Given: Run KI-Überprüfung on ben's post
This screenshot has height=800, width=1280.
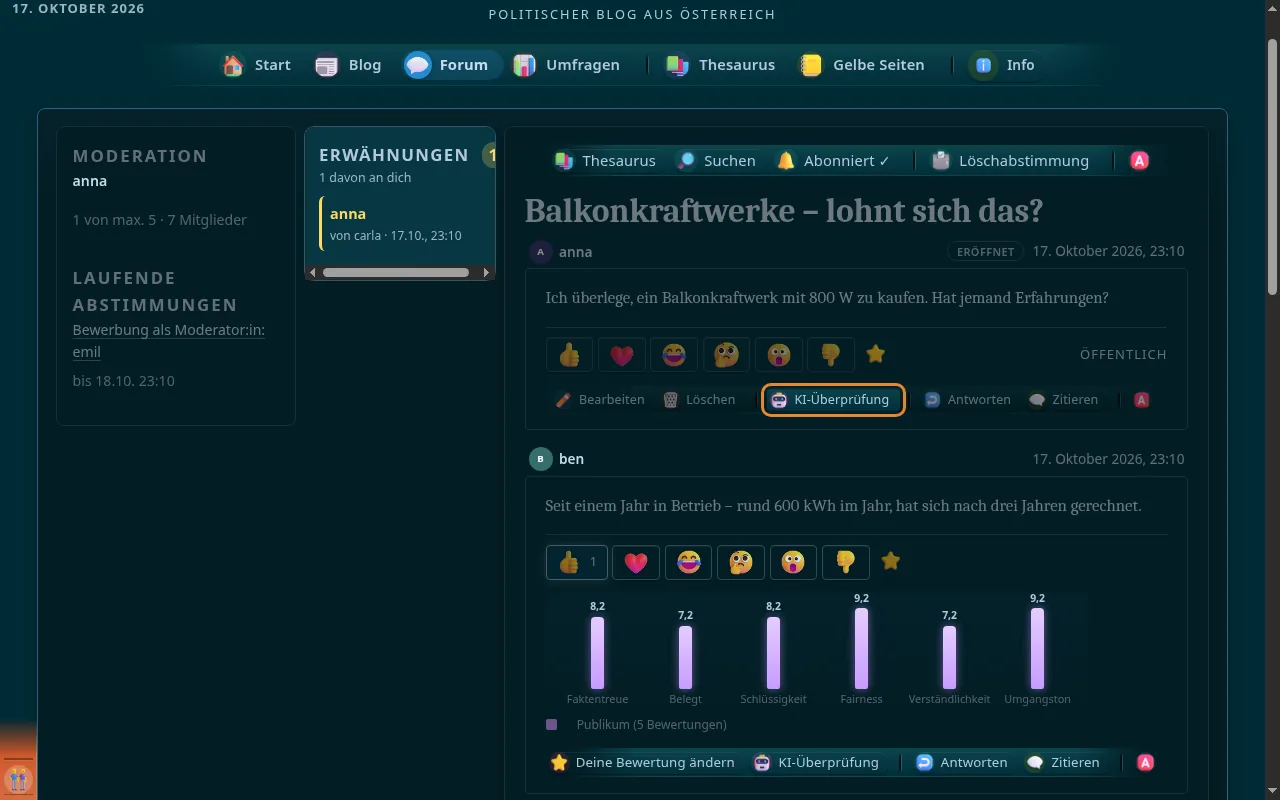Looking at the screenshot, I should pyautogui.click(x=816, y=763).
